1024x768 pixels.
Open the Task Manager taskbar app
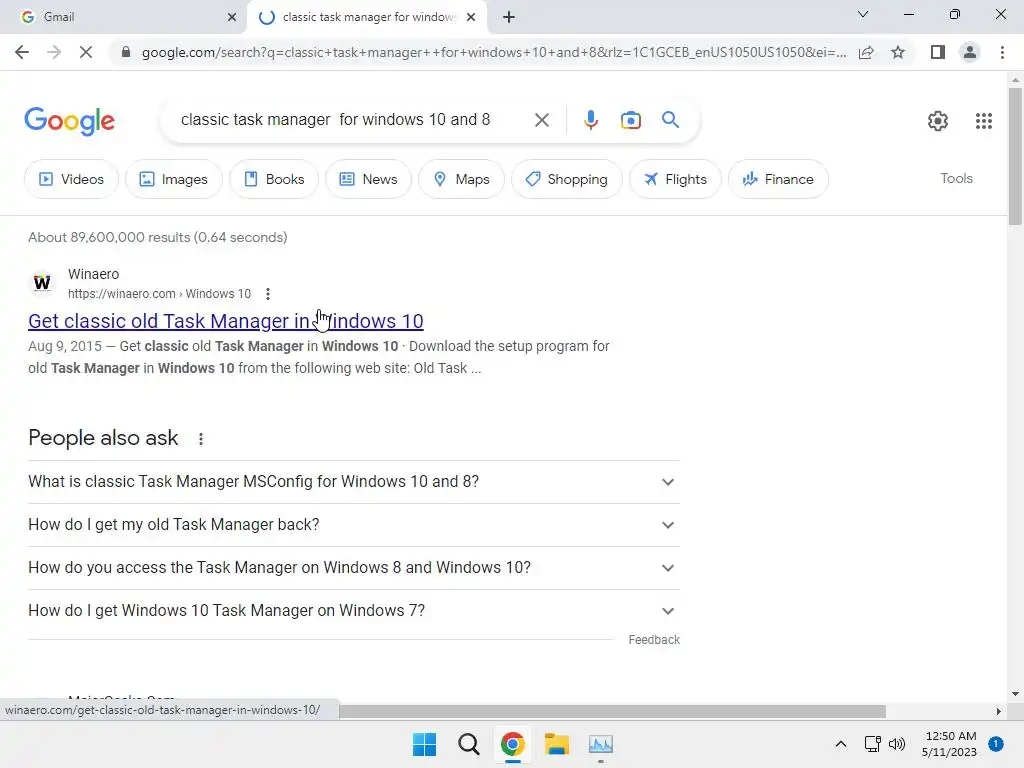pyautogui.click(x=601, y=744)
